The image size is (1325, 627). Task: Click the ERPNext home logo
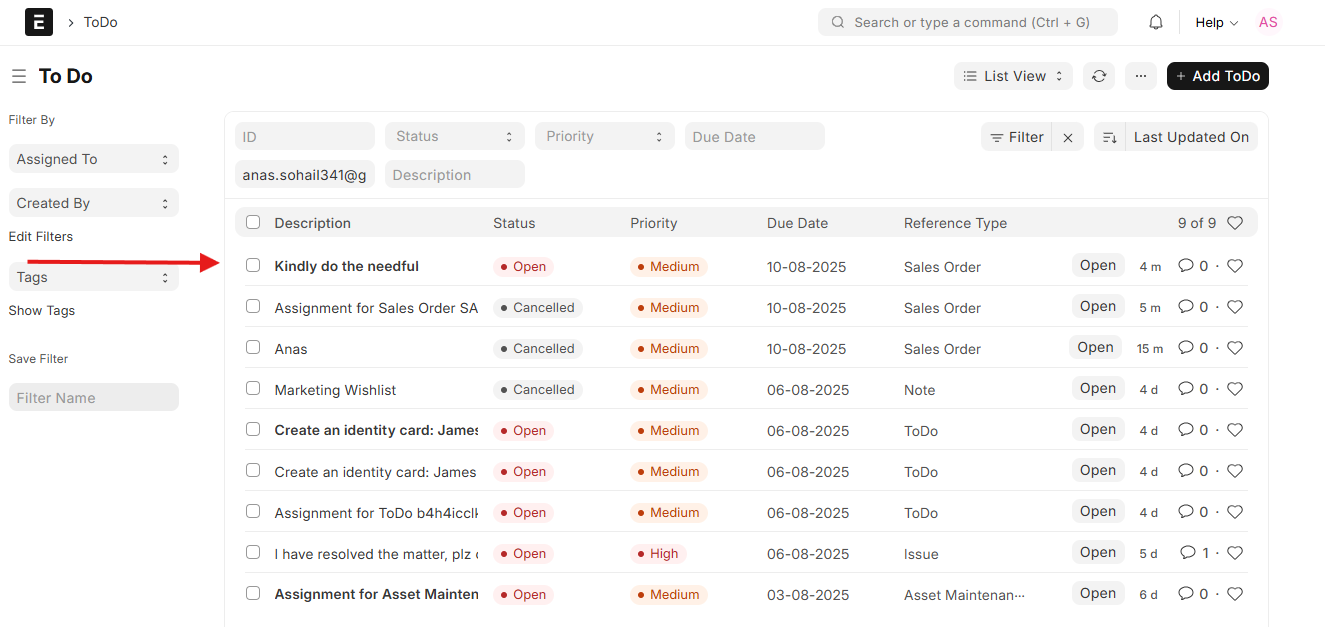click(x=39, y=22)
